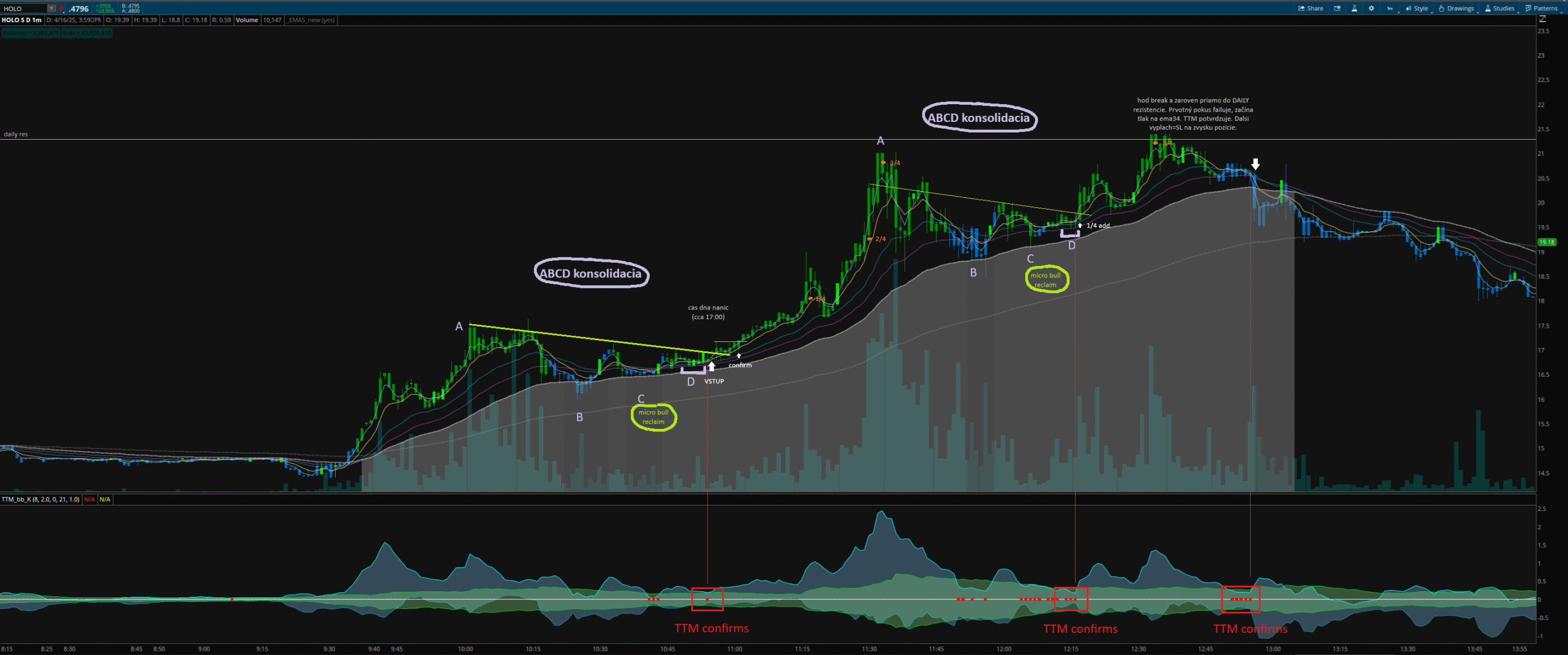Click the Volume study label in header

[x=247, y=20]
